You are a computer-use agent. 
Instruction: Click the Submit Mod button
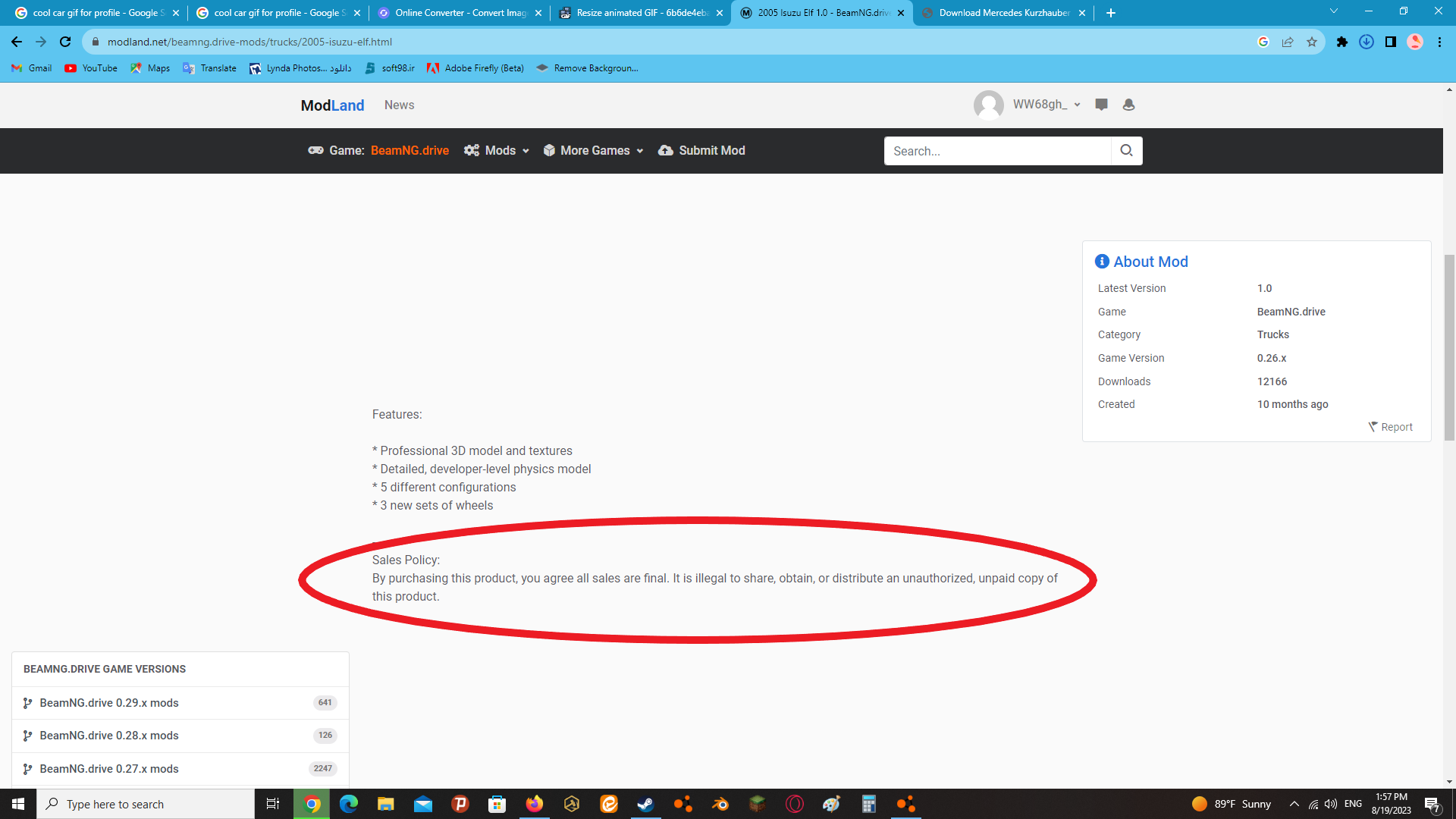(701, 151)
